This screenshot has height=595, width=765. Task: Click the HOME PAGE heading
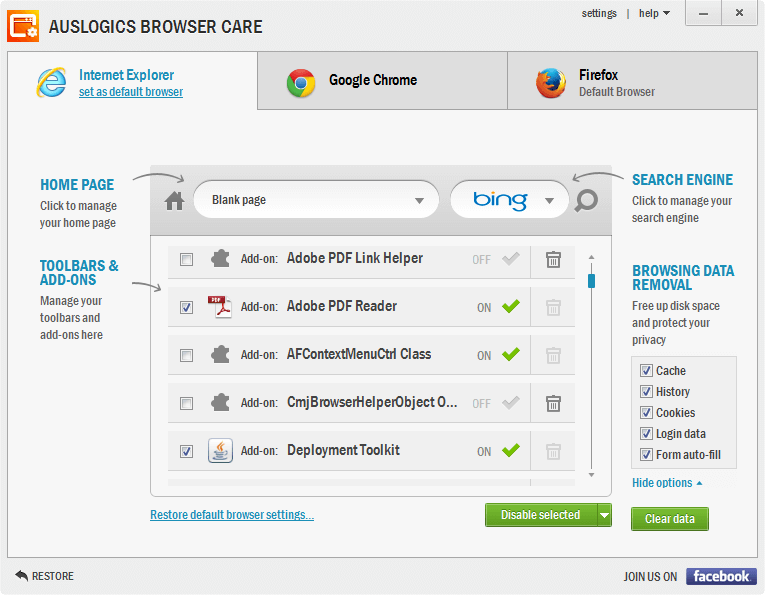pos(77,185)
